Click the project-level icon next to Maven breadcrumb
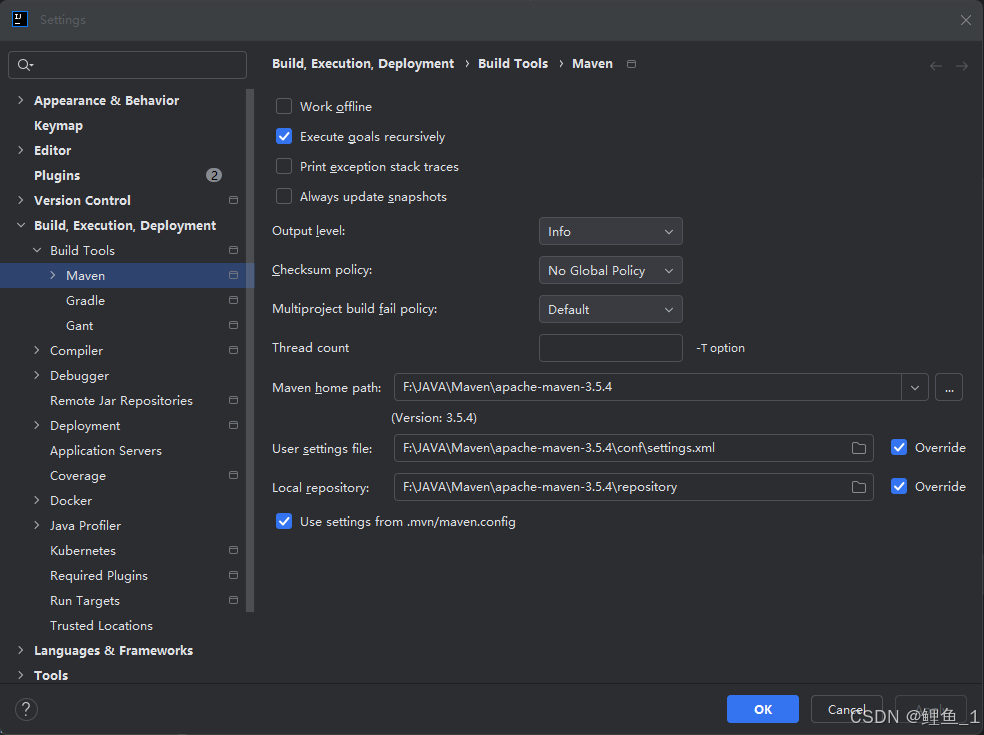The width and height of the screenshot is (984, 735). point(631,64)
